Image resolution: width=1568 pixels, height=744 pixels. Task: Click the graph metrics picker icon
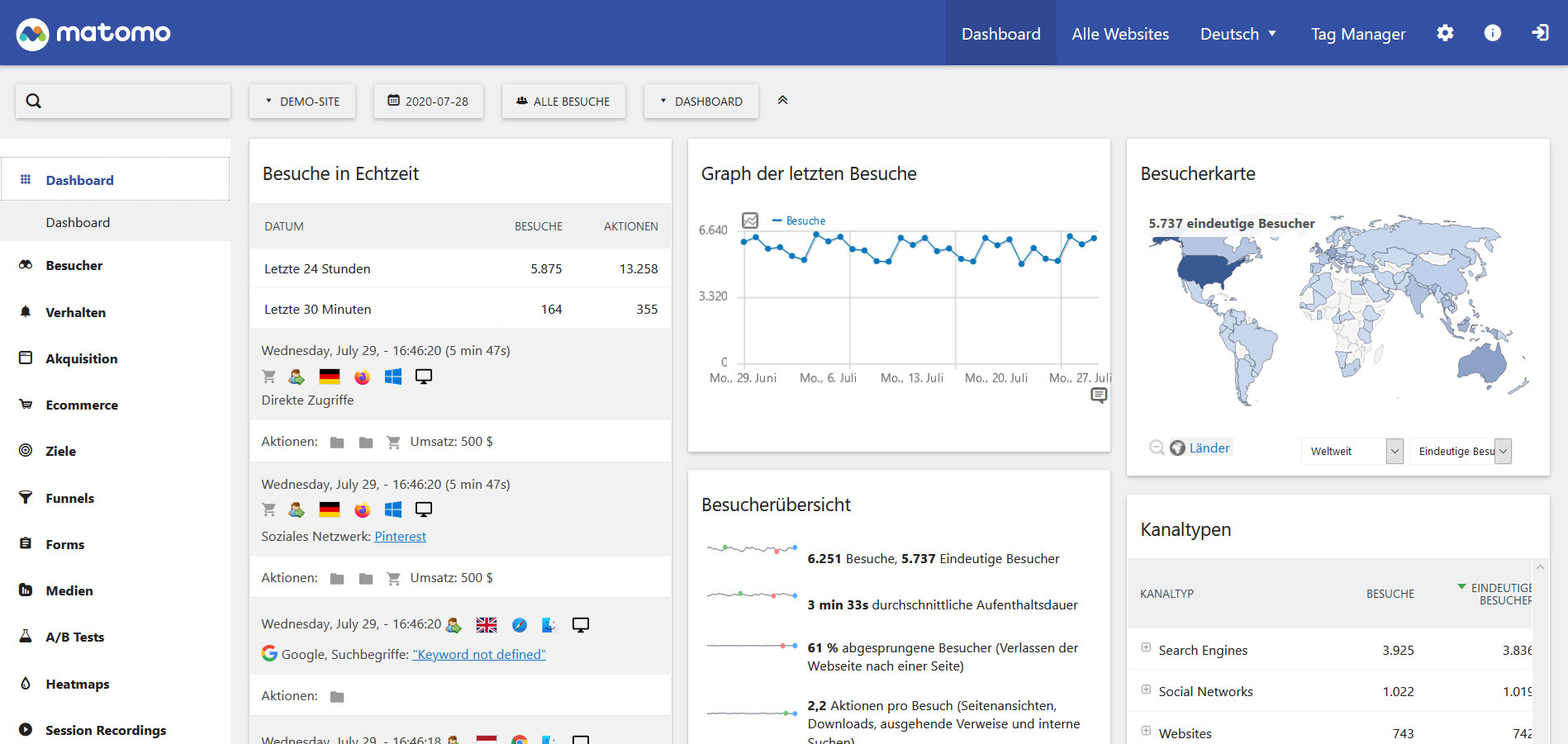750,220
